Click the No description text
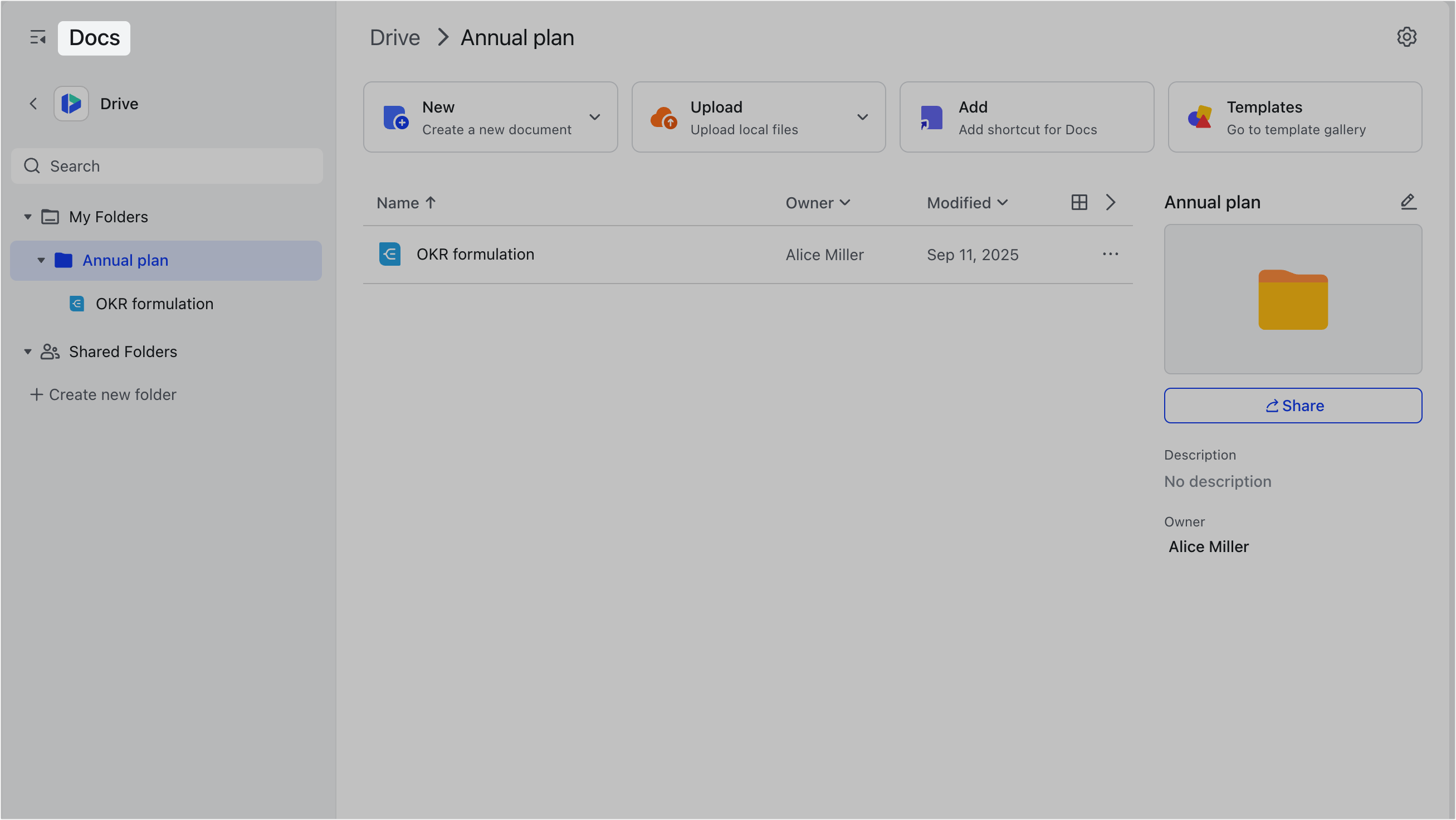Screen dimensions: 1456x820 [x=1218, y=482]
